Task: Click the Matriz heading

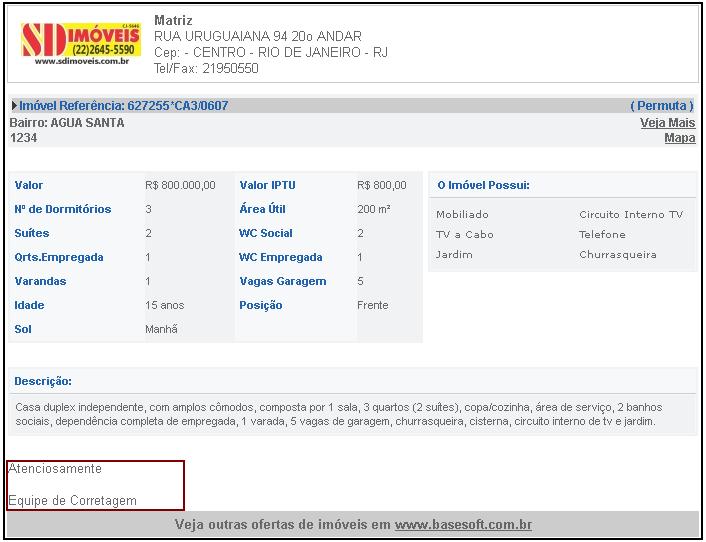Action: (x=173, y=21)
